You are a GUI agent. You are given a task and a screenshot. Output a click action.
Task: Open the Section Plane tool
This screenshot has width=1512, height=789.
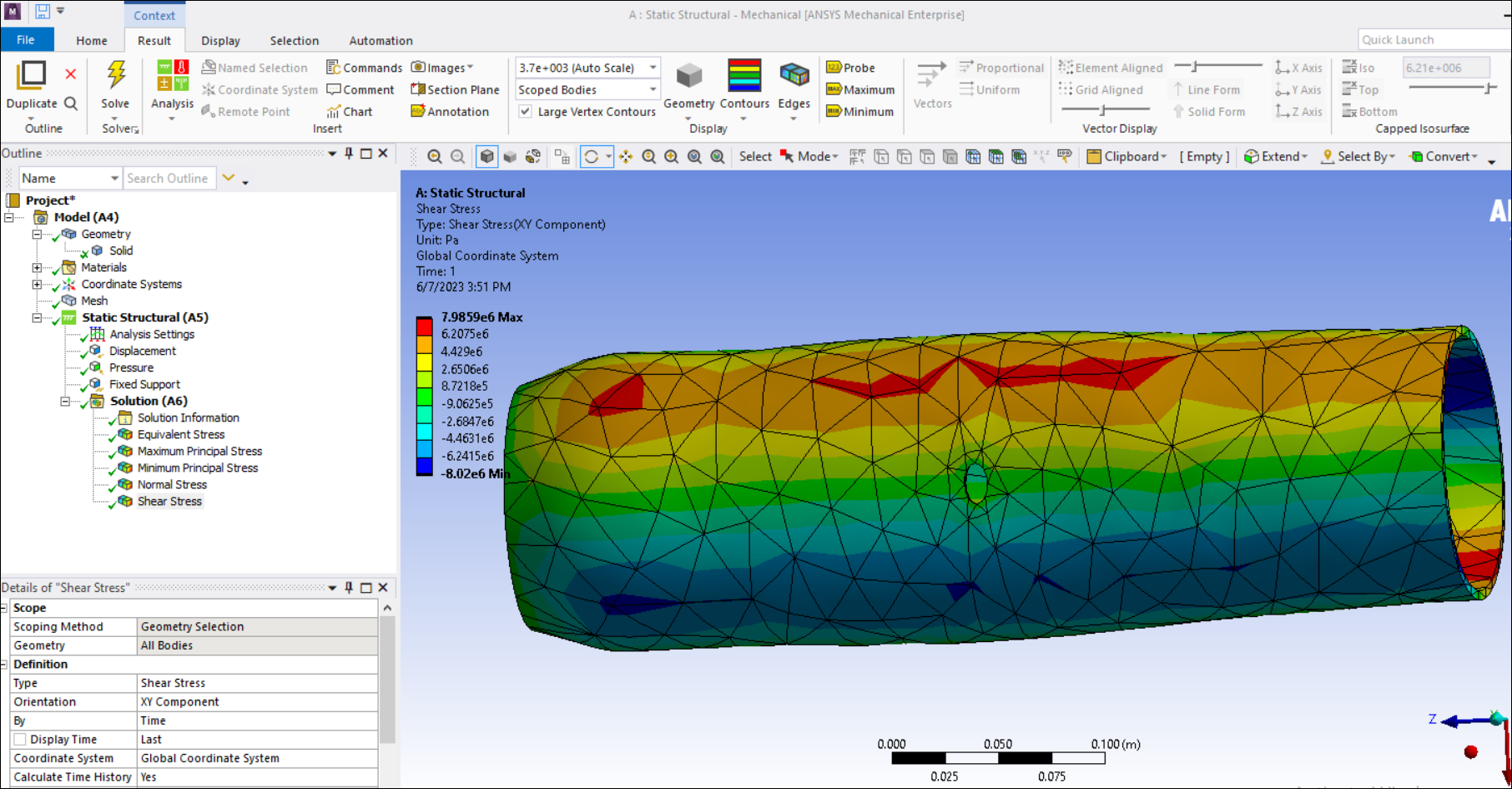click(x=455, y=89)
